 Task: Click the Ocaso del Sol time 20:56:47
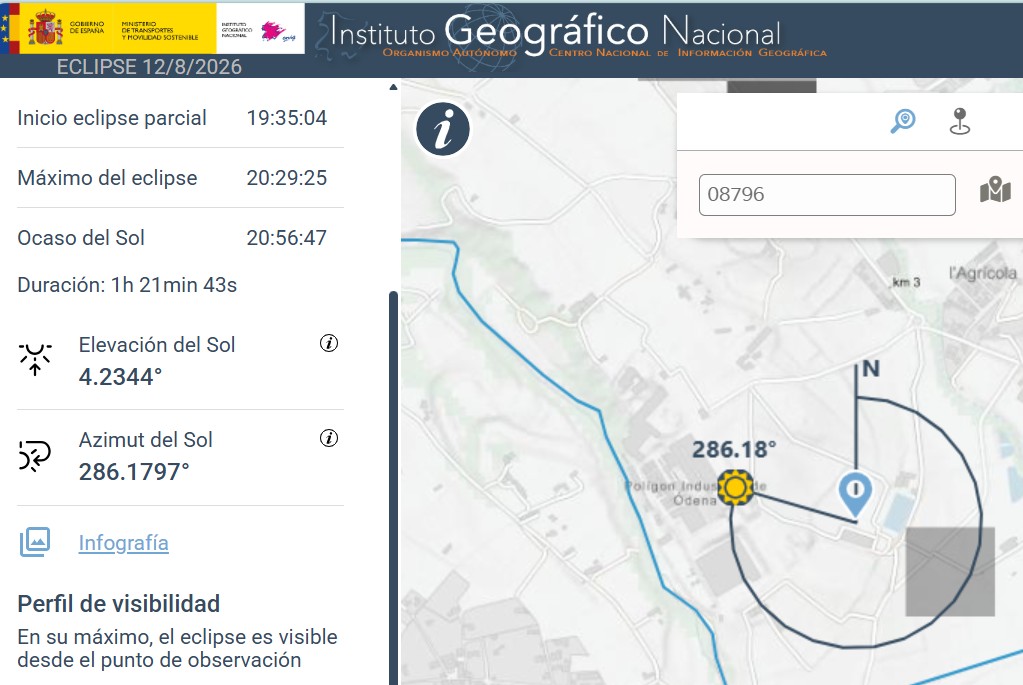[286, 238]
